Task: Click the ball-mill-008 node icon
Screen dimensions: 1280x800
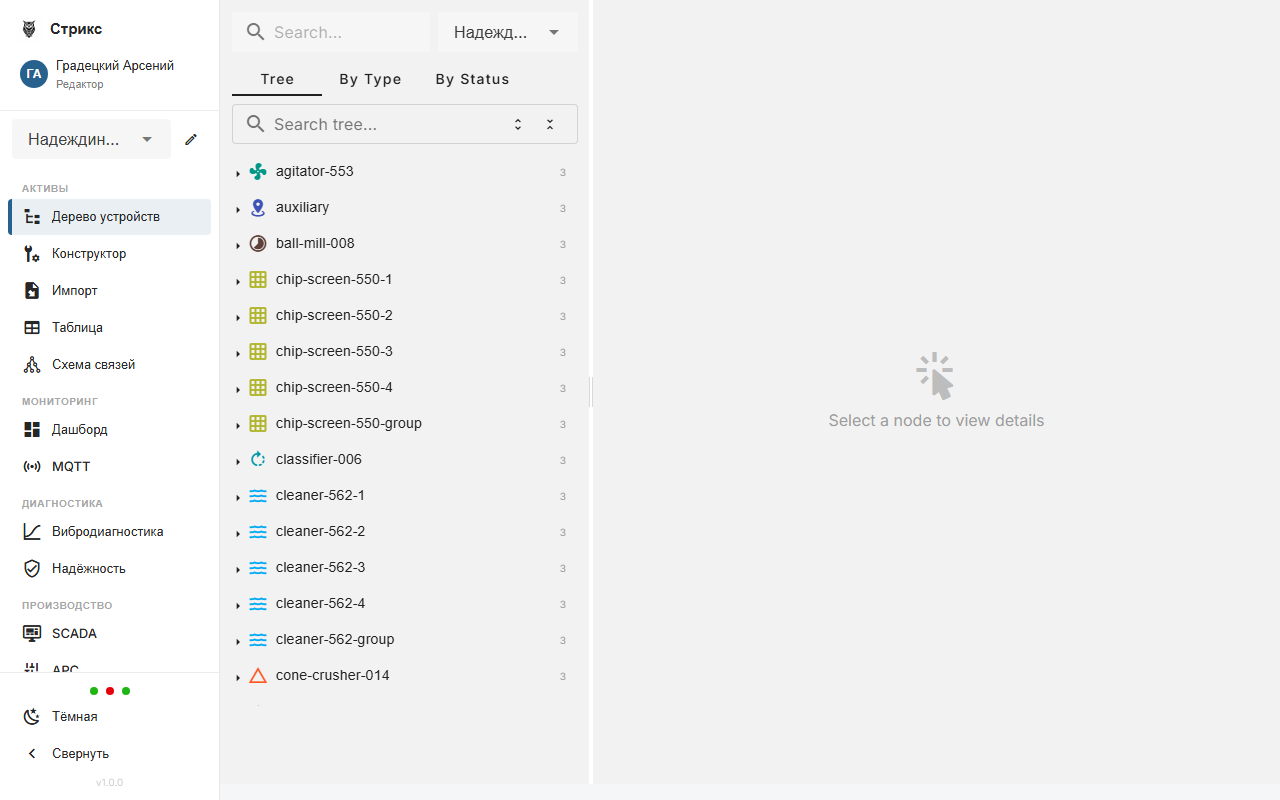Action: click(x=258, y=244)
